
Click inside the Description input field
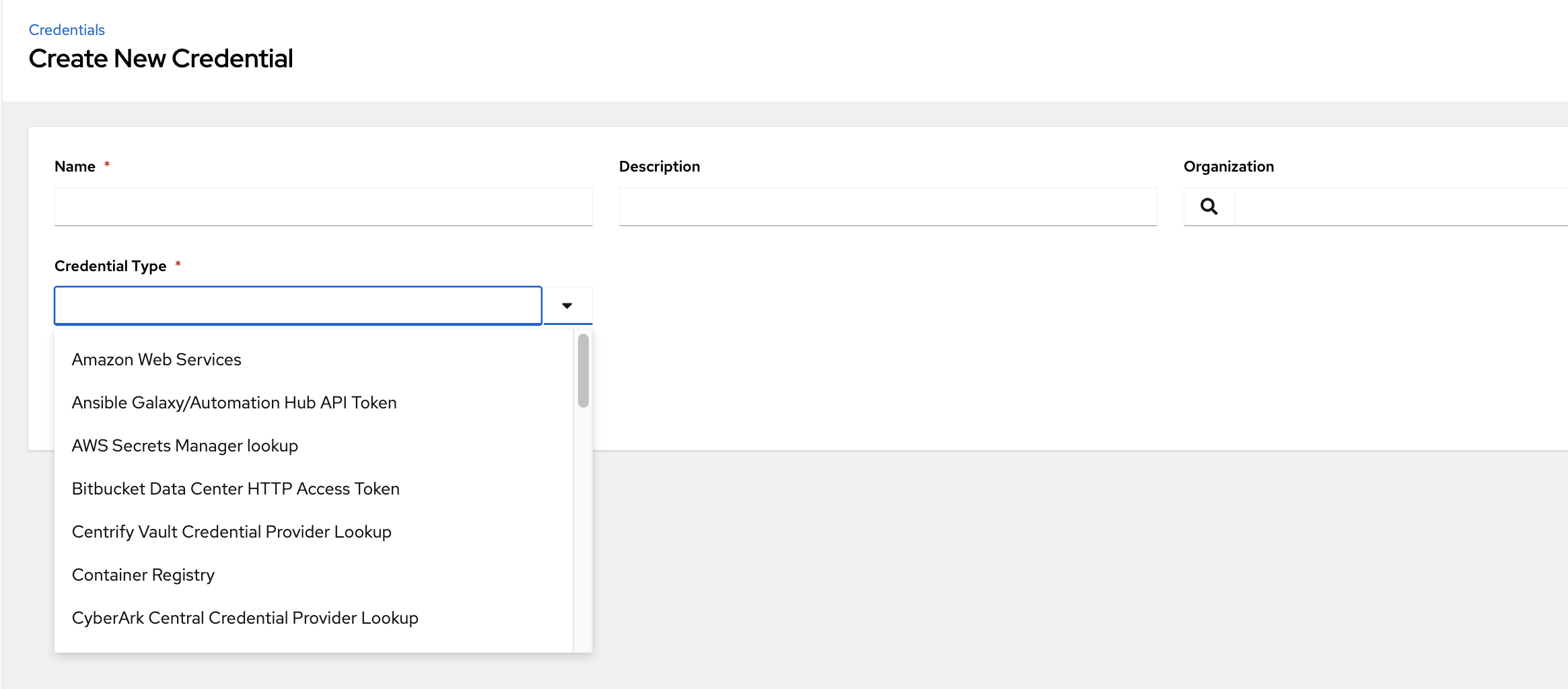887,207
